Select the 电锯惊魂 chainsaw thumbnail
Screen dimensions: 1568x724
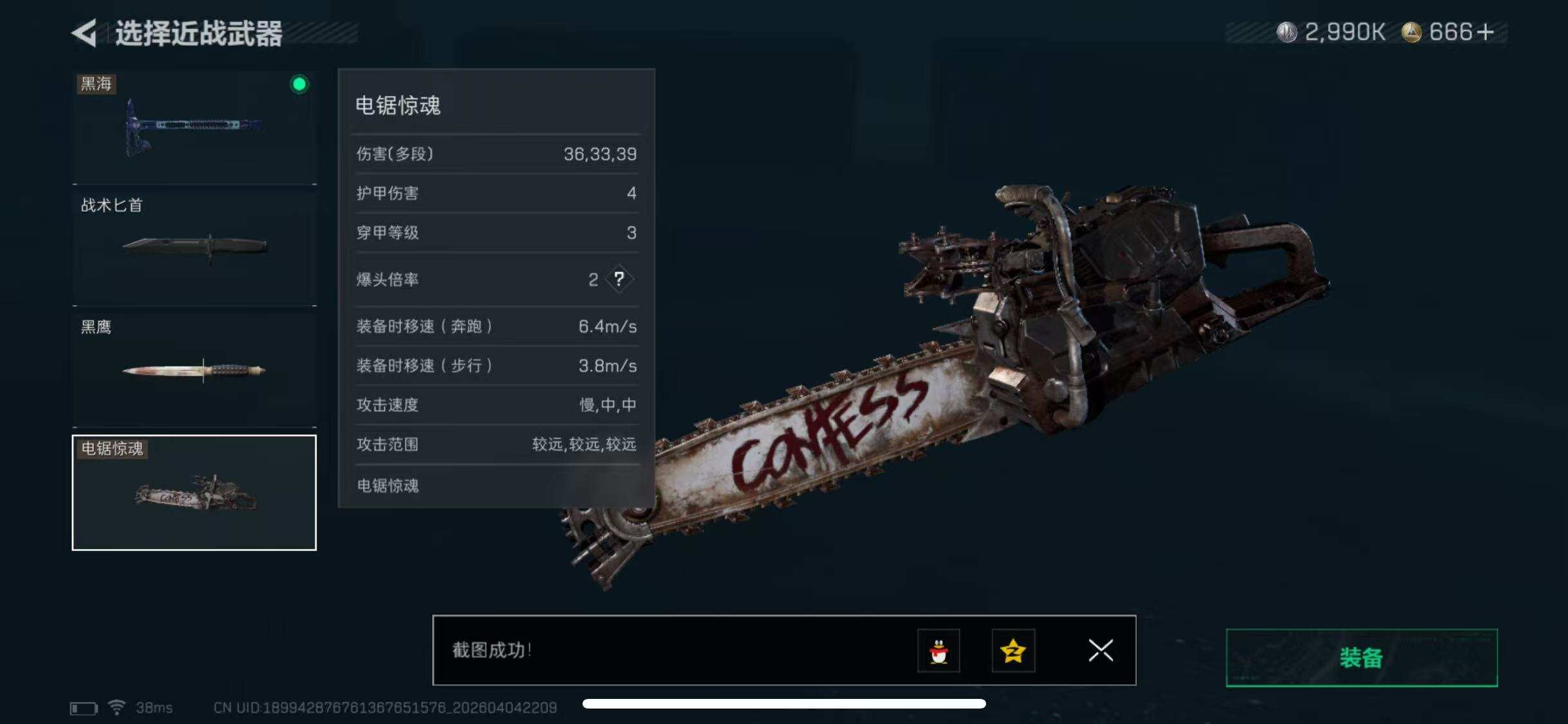(194, 493)
